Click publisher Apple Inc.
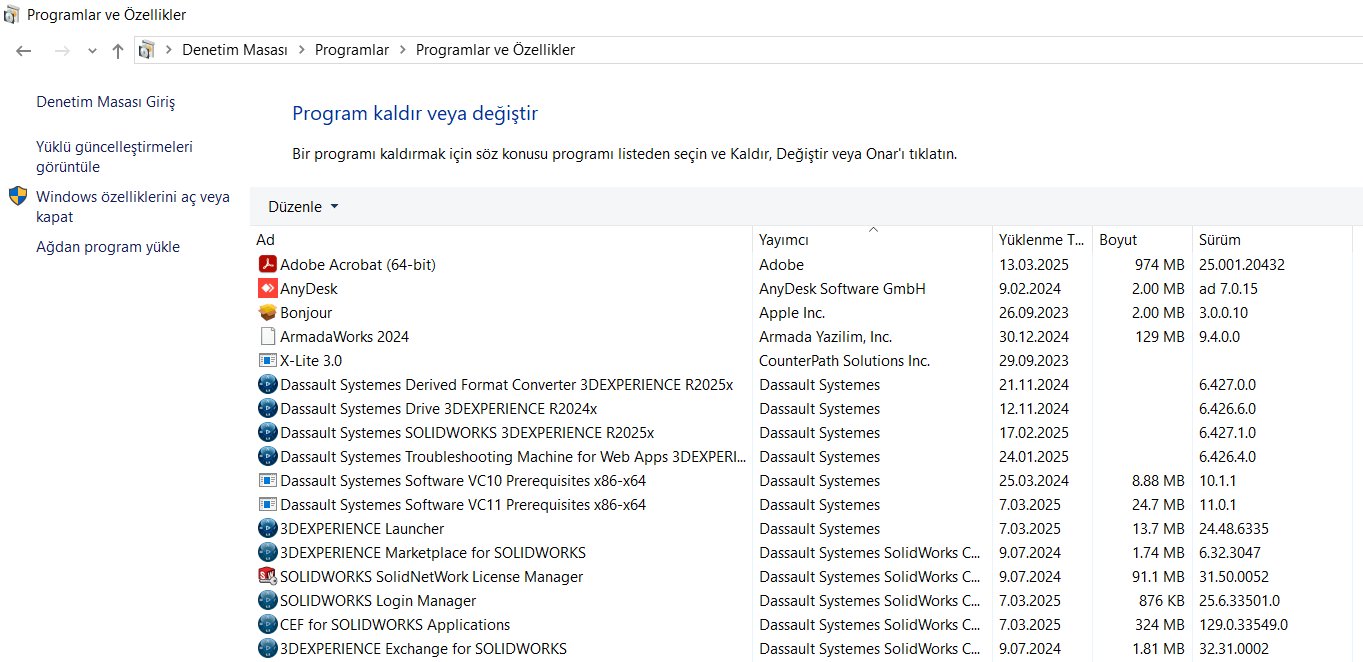 tap(792, 313)
